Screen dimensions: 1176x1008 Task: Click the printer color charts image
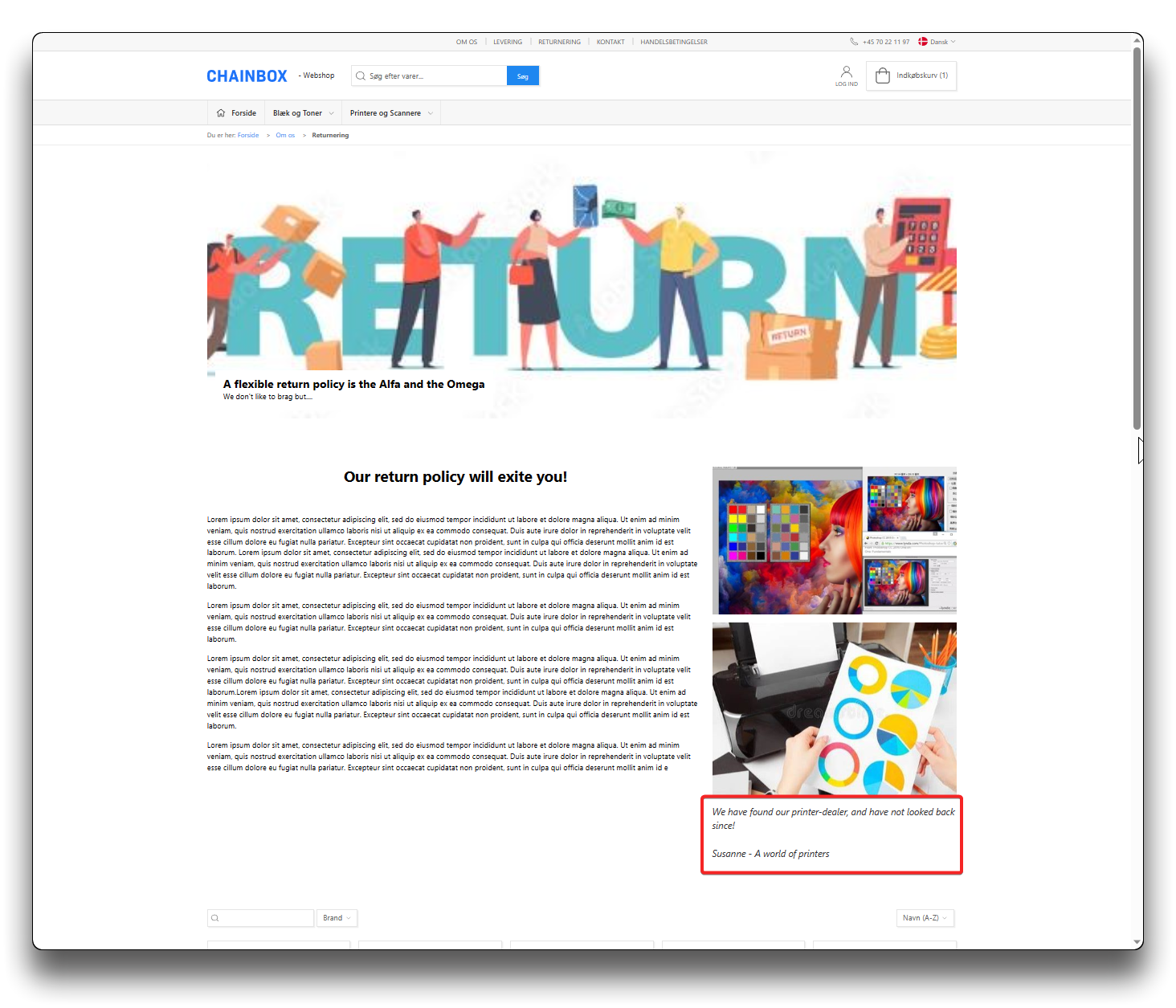click(834, 708)
